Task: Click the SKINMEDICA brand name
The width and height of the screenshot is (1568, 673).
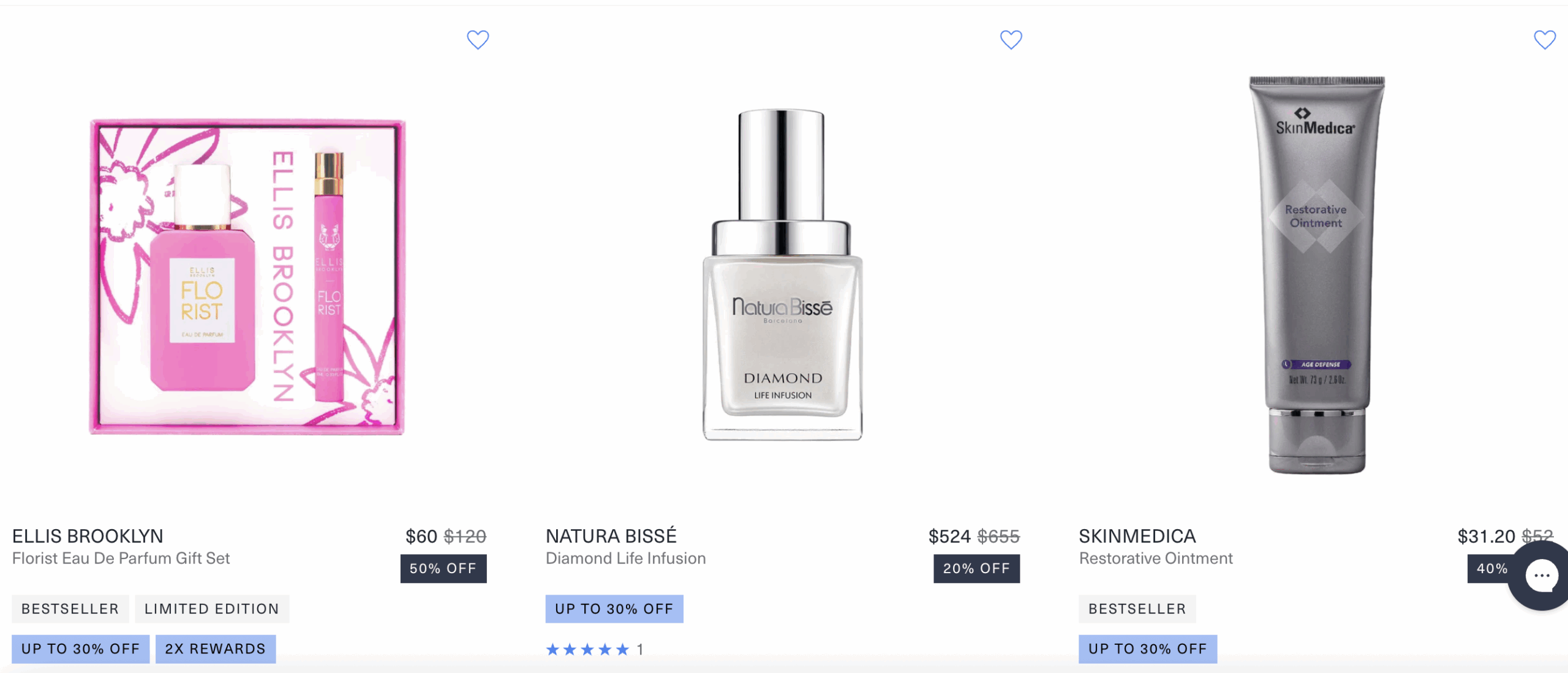Action: point(1137,536)
